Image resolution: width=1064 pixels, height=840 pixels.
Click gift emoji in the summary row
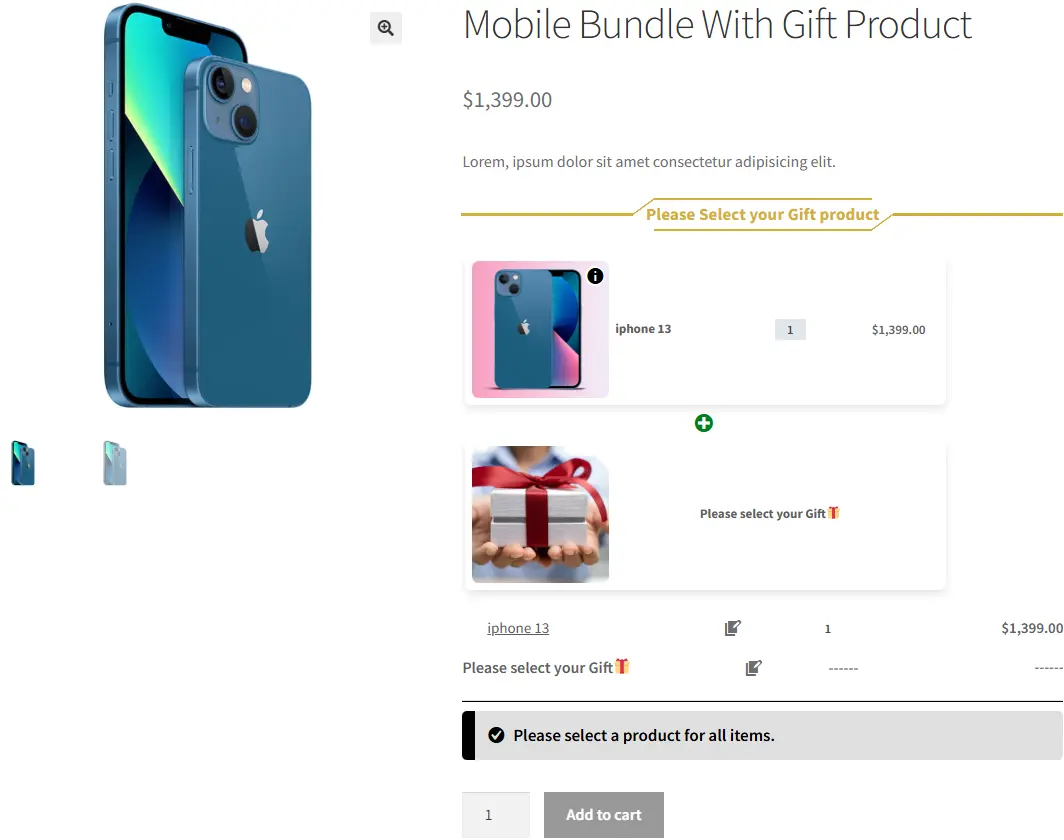(x=622, y=666)
